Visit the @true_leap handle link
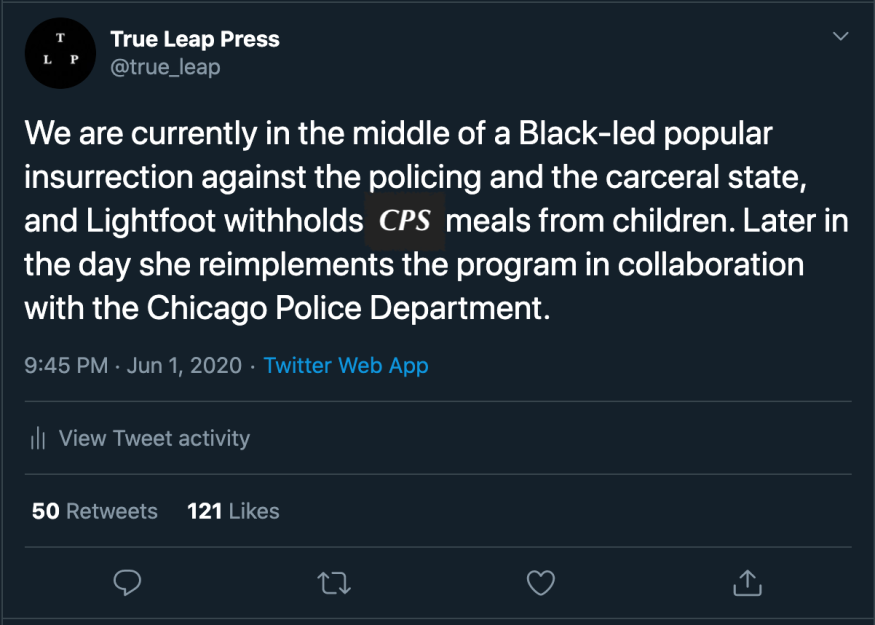 click(x=165, y=67)
